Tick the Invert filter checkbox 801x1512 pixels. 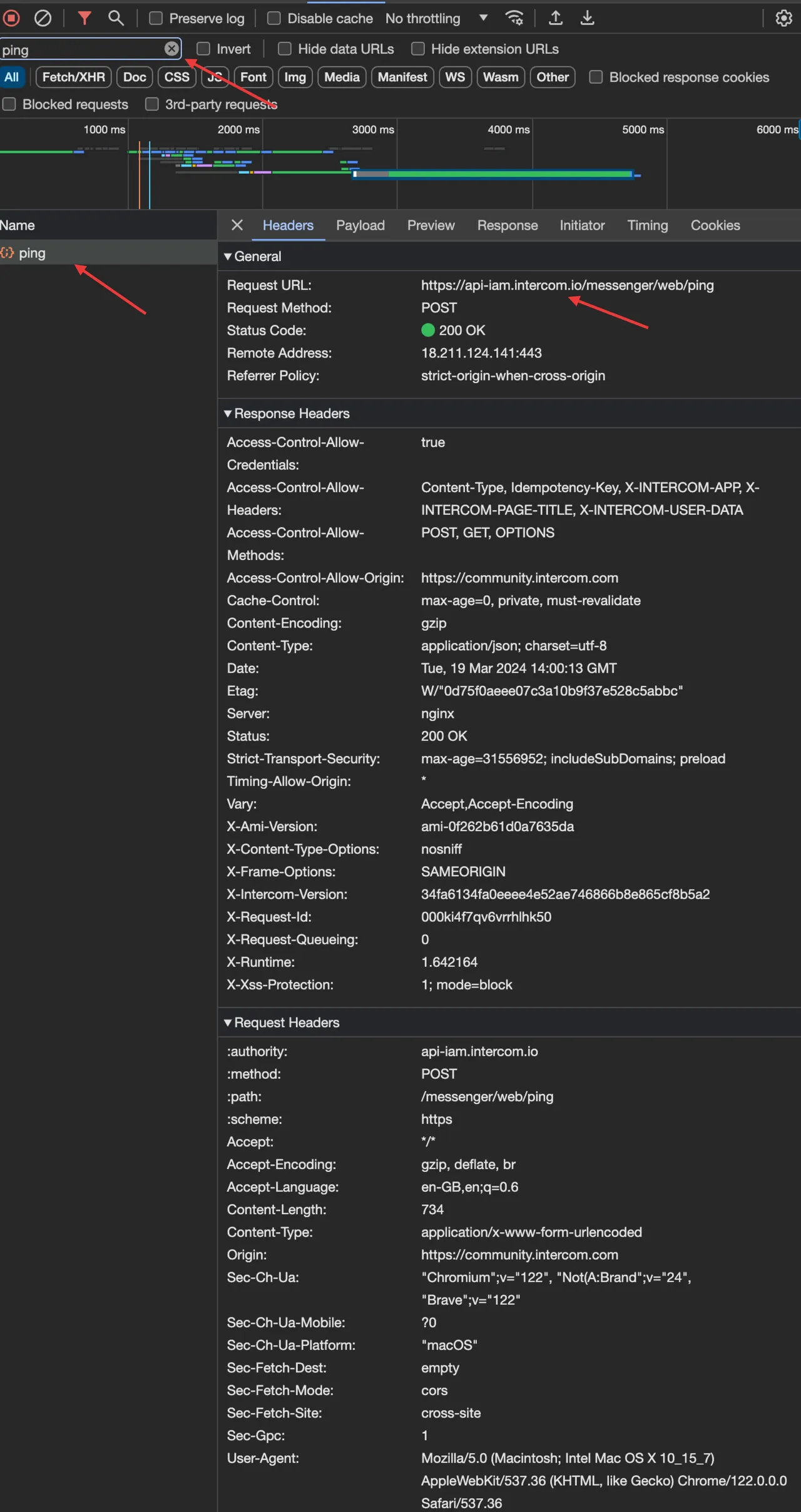203,49
